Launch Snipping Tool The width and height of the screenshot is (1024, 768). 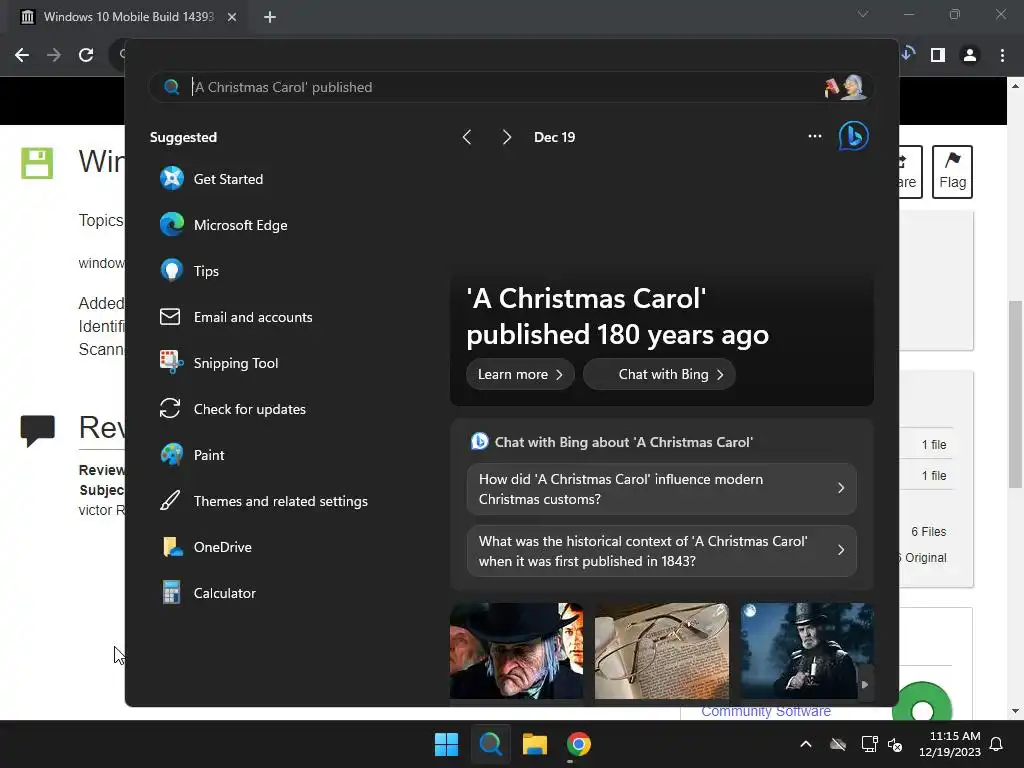[x=219, y=362]
